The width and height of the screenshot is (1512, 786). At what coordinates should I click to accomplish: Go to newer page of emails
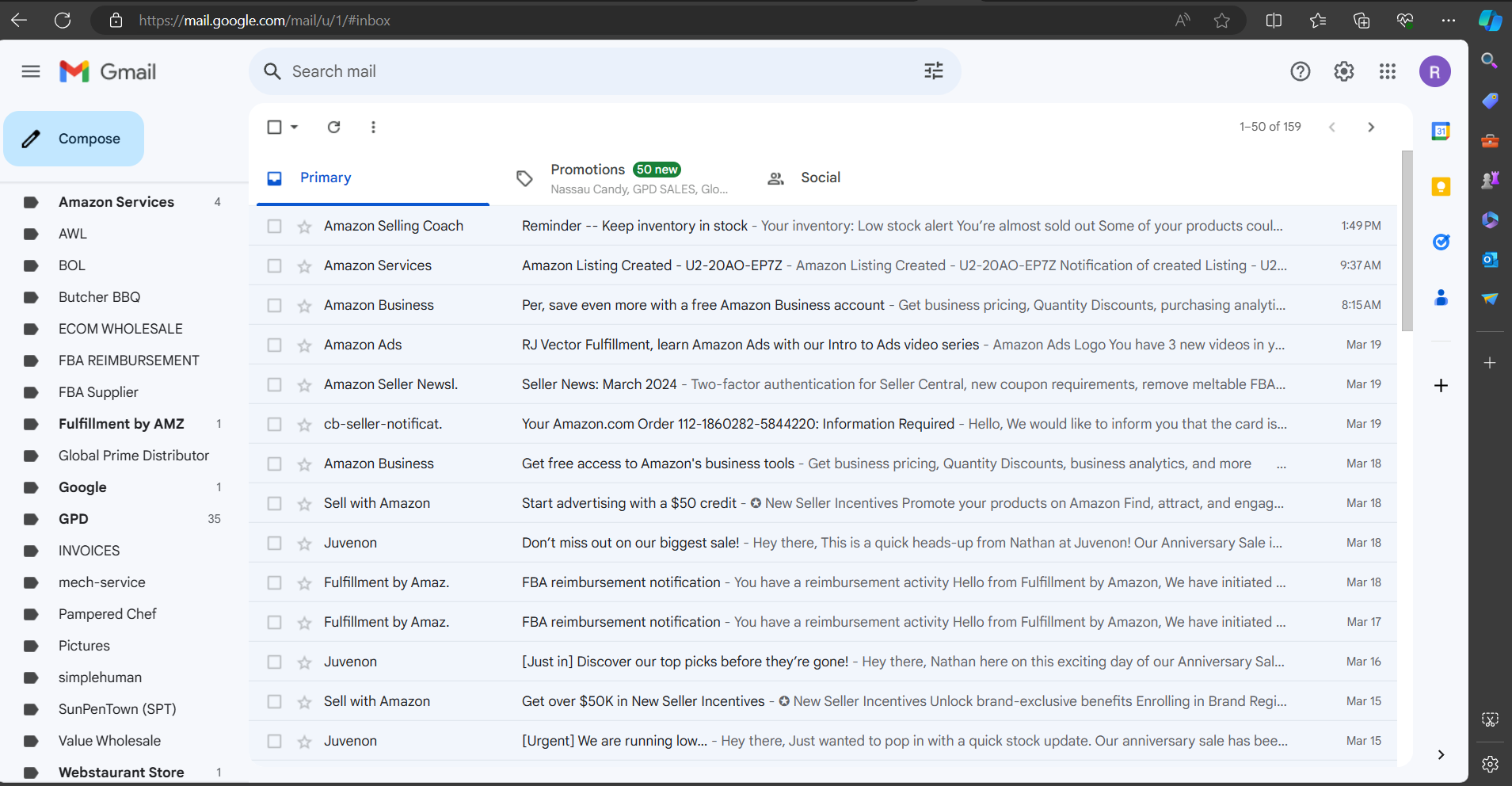(1332, 128)
